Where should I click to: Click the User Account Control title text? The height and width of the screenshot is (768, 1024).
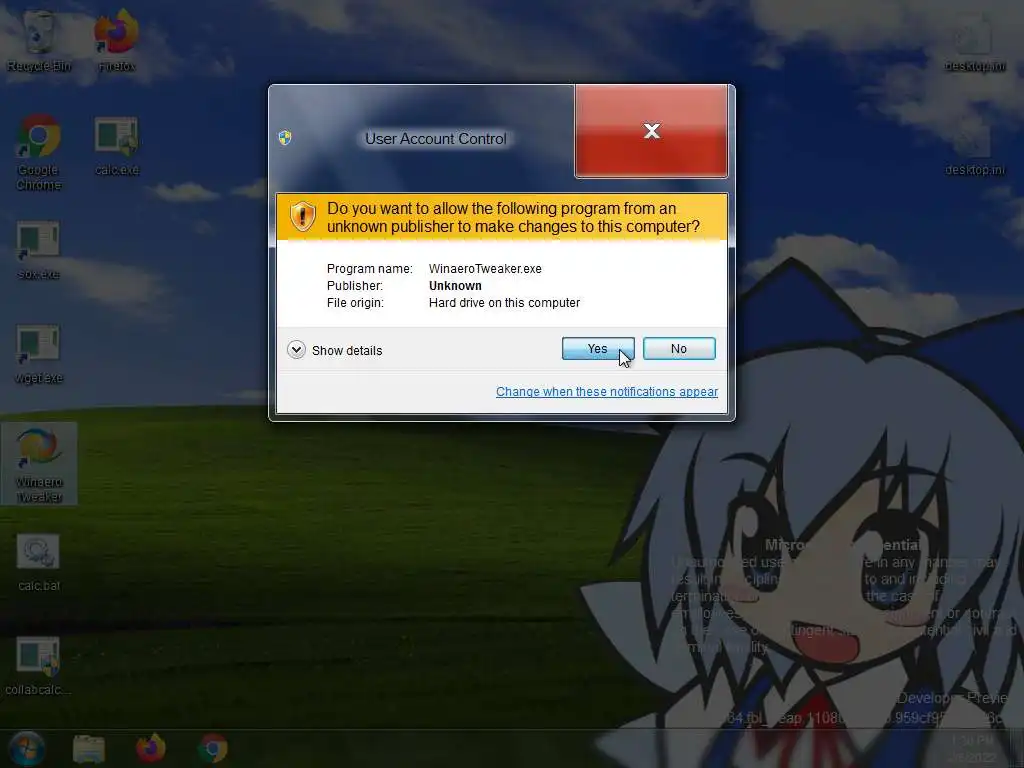click(x=436, y=138)
